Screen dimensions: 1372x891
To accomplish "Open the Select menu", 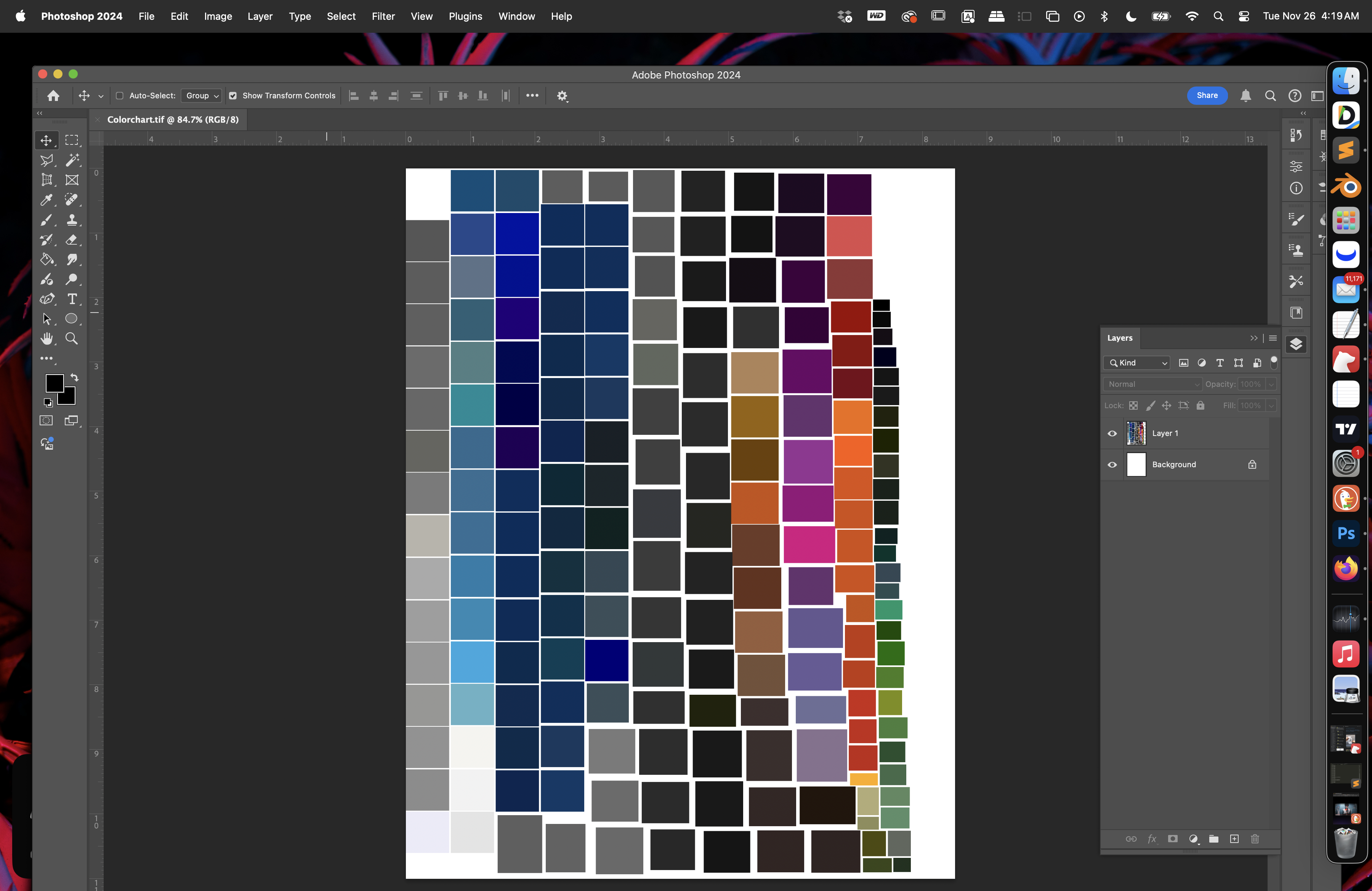I will pos(341,16).
